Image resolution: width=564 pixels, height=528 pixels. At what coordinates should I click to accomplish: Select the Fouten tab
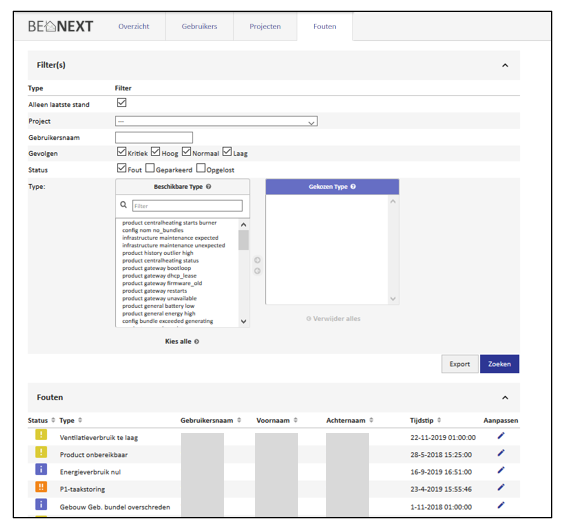[x=325, y=26]
